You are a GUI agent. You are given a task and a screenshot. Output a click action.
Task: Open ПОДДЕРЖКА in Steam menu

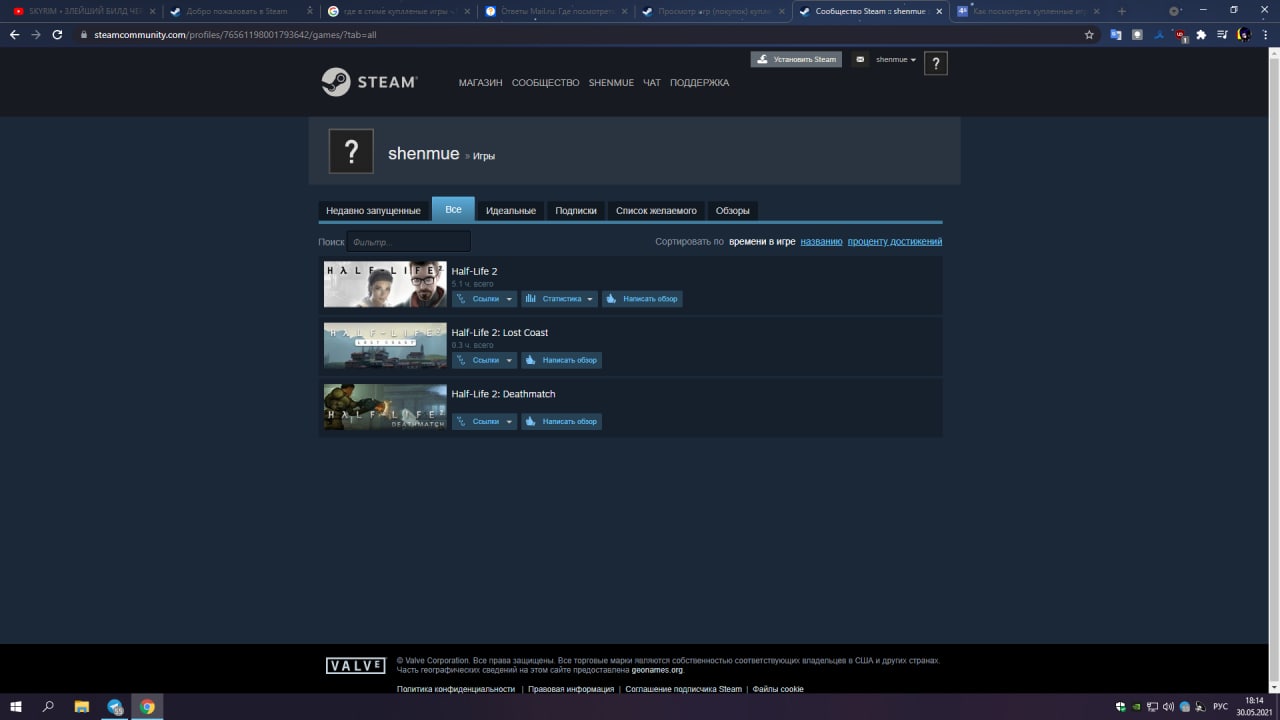pos(699,83)
